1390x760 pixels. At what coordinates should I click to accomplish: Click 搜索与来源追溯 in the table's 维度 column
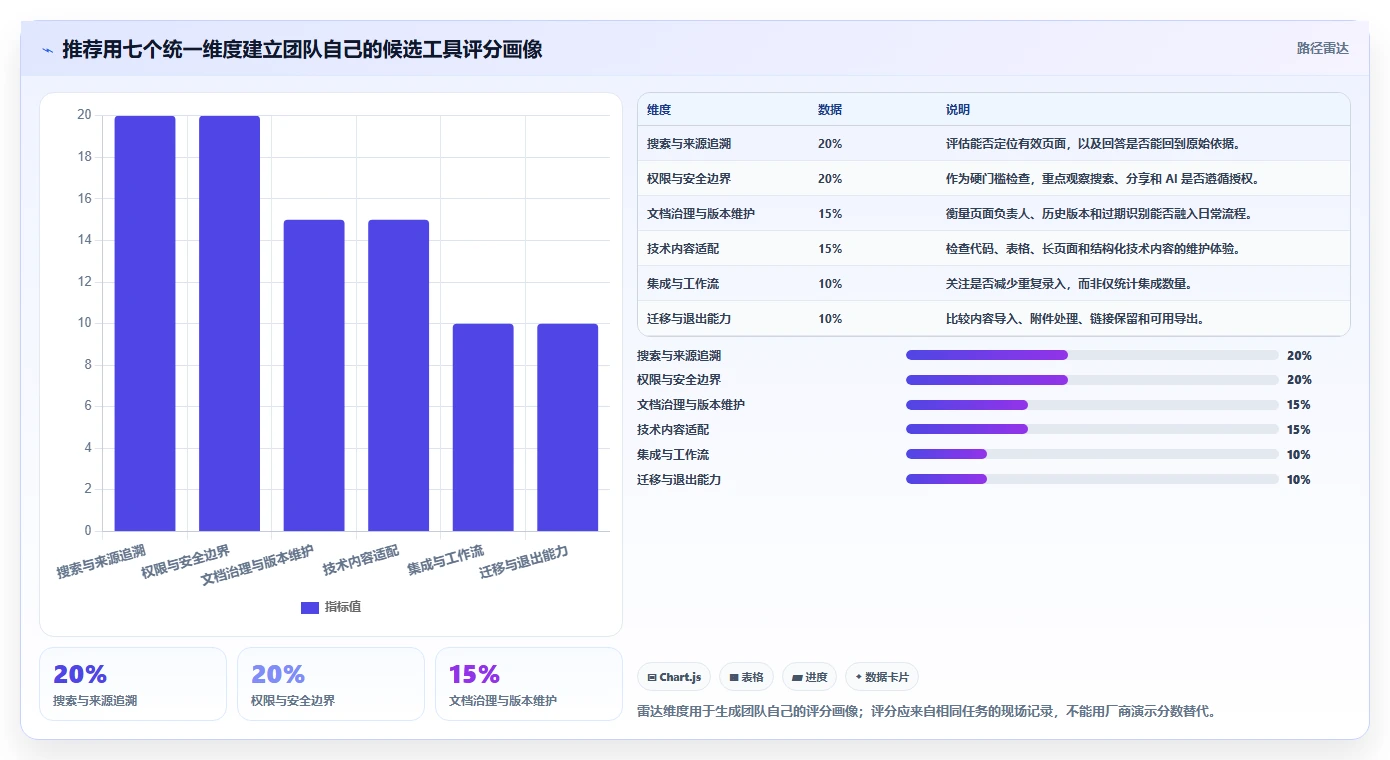(689, 144)
